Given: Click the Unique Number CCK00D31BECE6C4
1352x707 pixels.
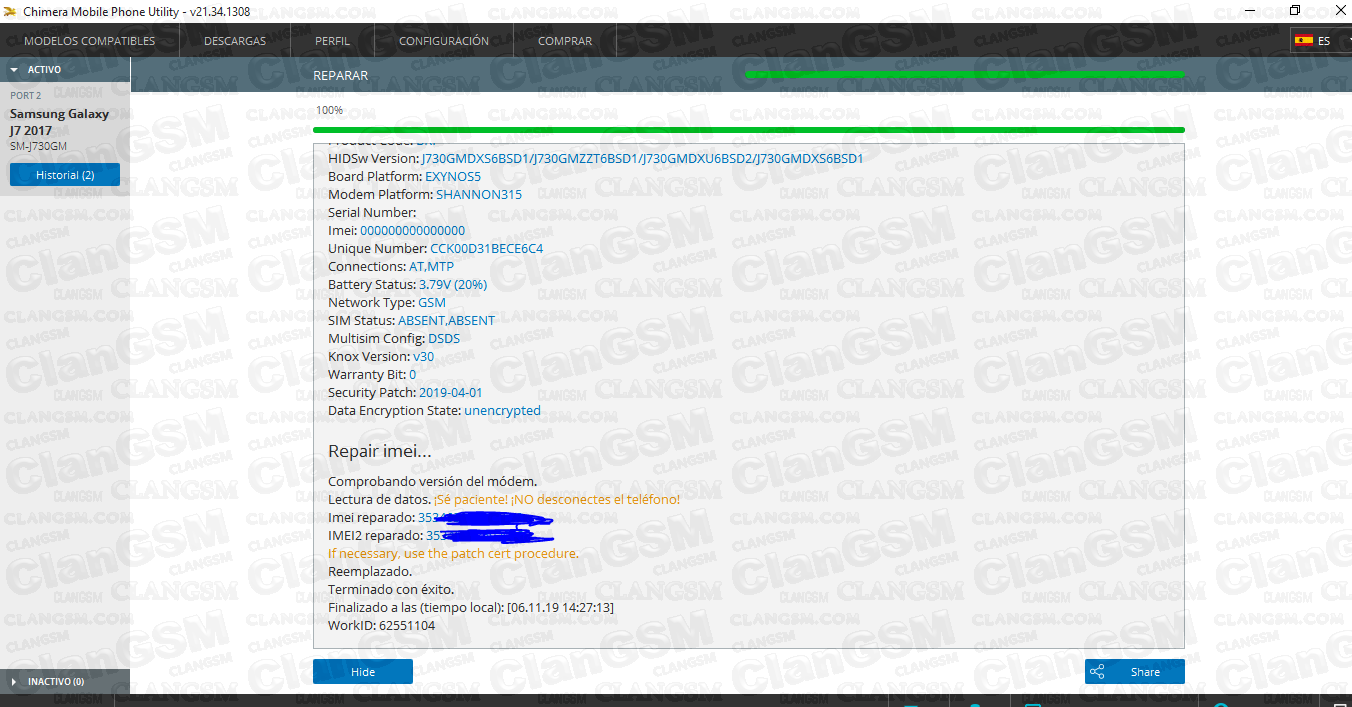Looking at the screenshot, I should (487, 249).
